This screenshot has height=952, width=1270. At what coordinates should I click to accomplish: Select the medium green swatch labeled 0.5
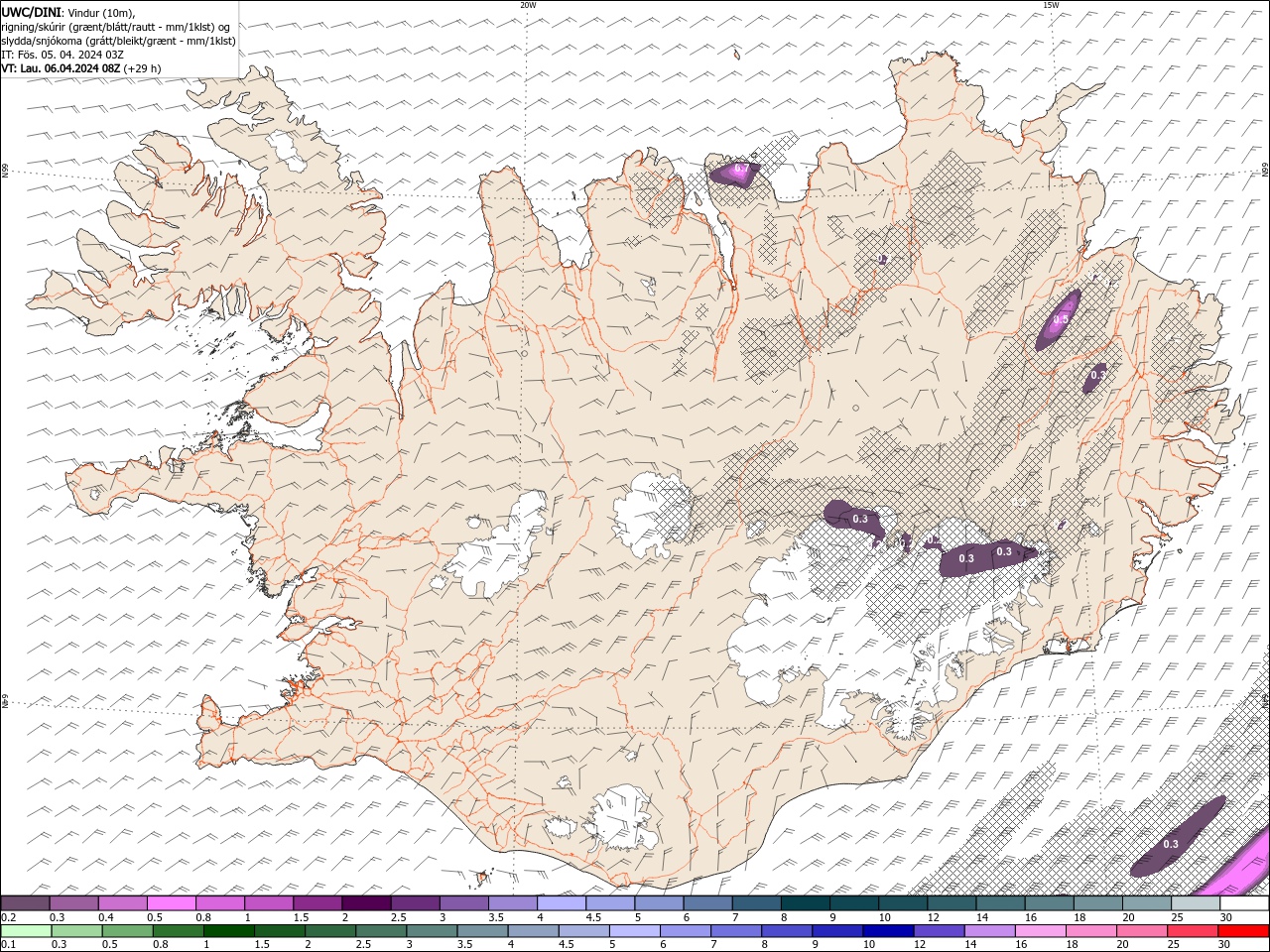coord(127,931)
